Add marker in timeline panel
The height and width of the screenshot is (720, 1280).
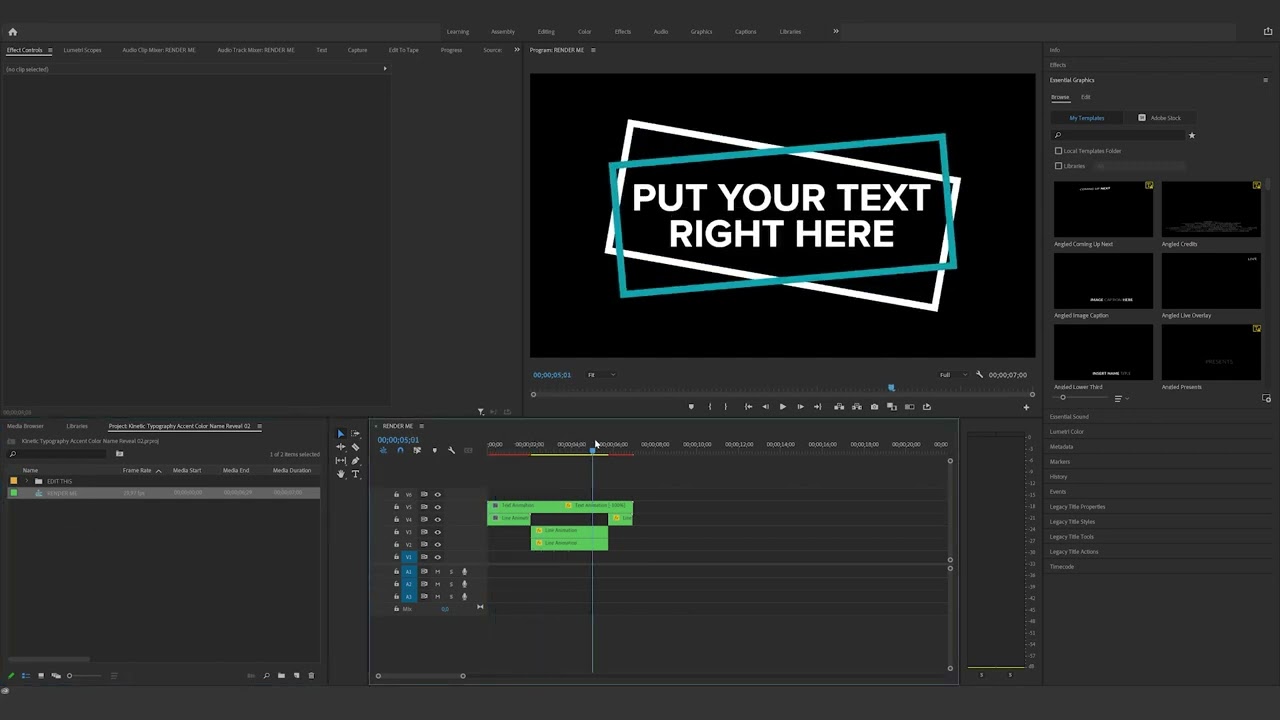pos(434,450)
